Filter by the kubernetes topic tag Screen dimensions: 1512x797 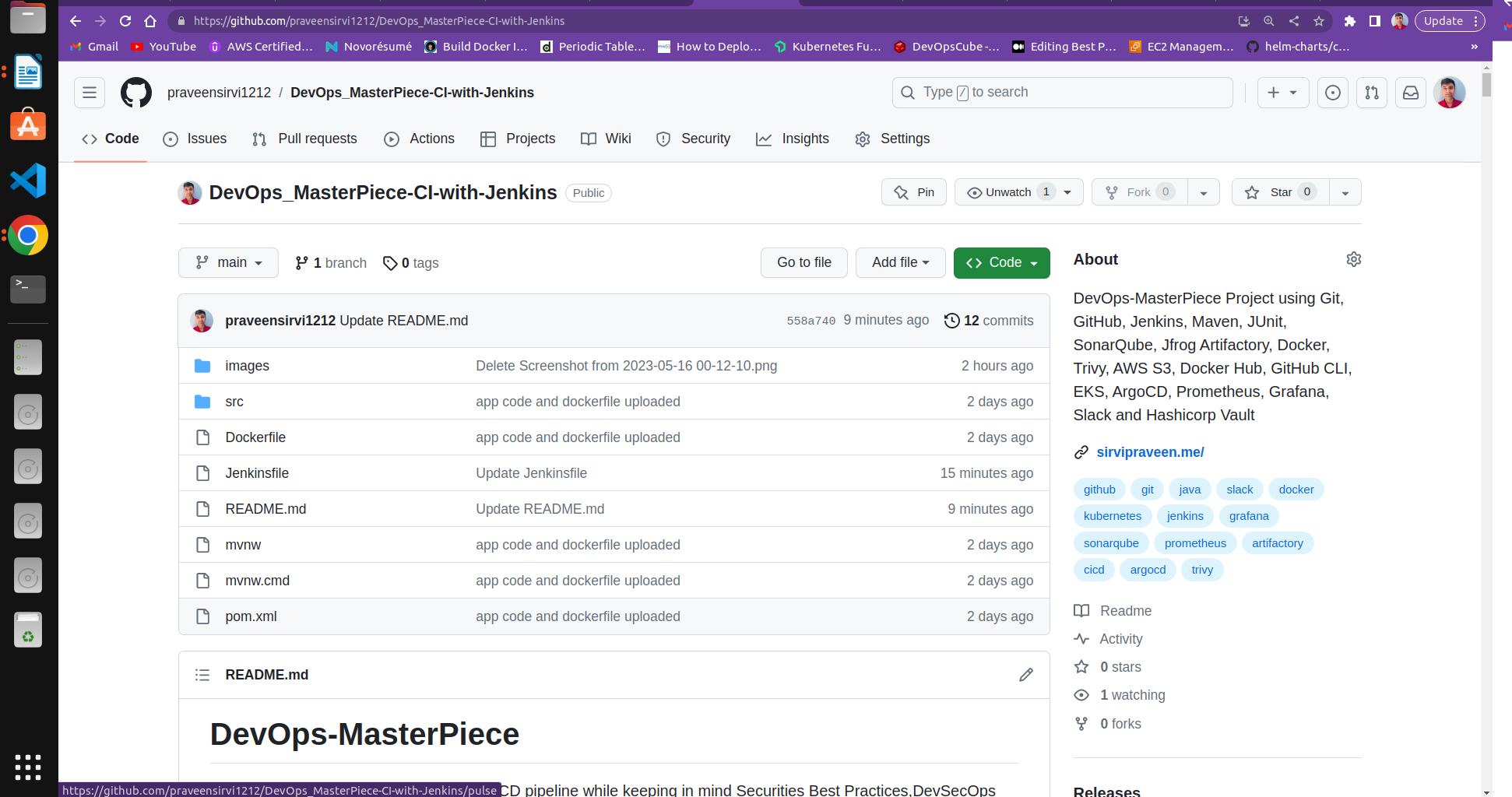coord(1113,516)
